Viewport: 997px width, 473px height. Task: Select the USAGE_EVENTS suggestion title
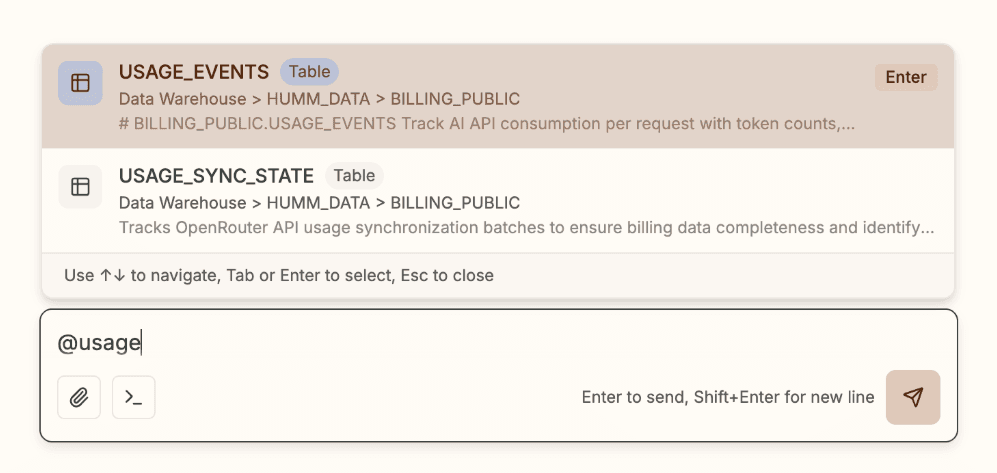pos(194,72)
